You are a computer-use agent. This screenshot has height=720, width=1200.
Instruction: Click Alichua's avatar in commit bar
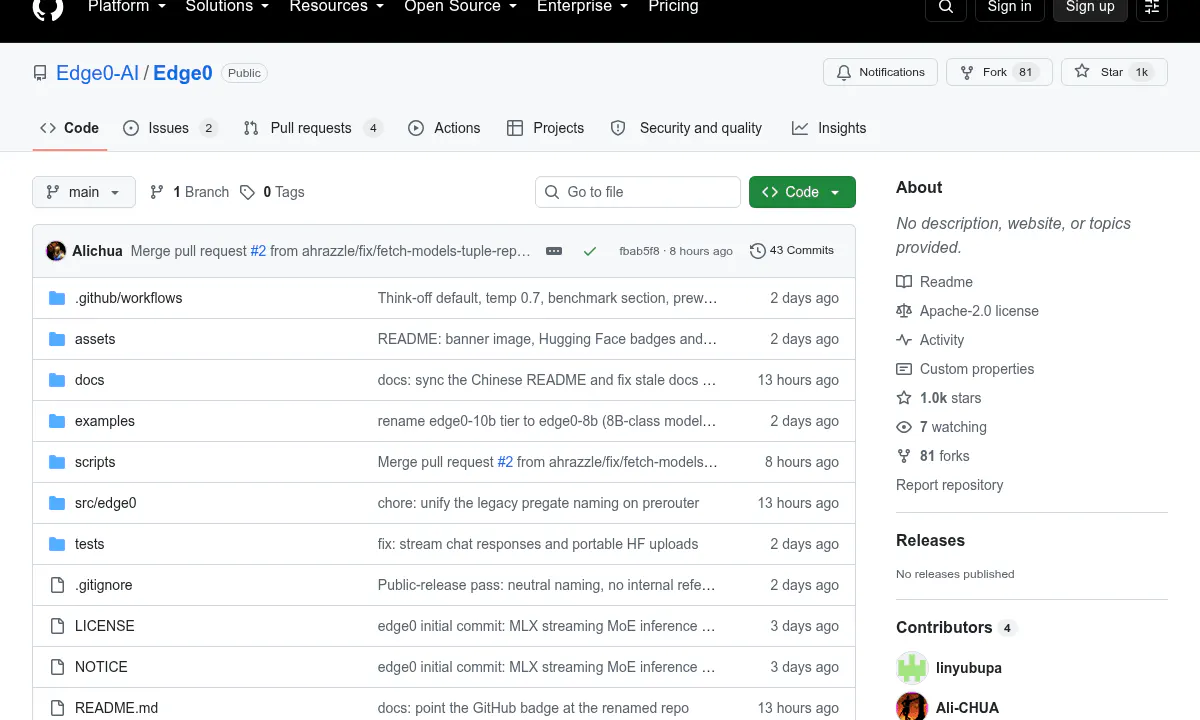pyautogui.click(x=56, y=251)
